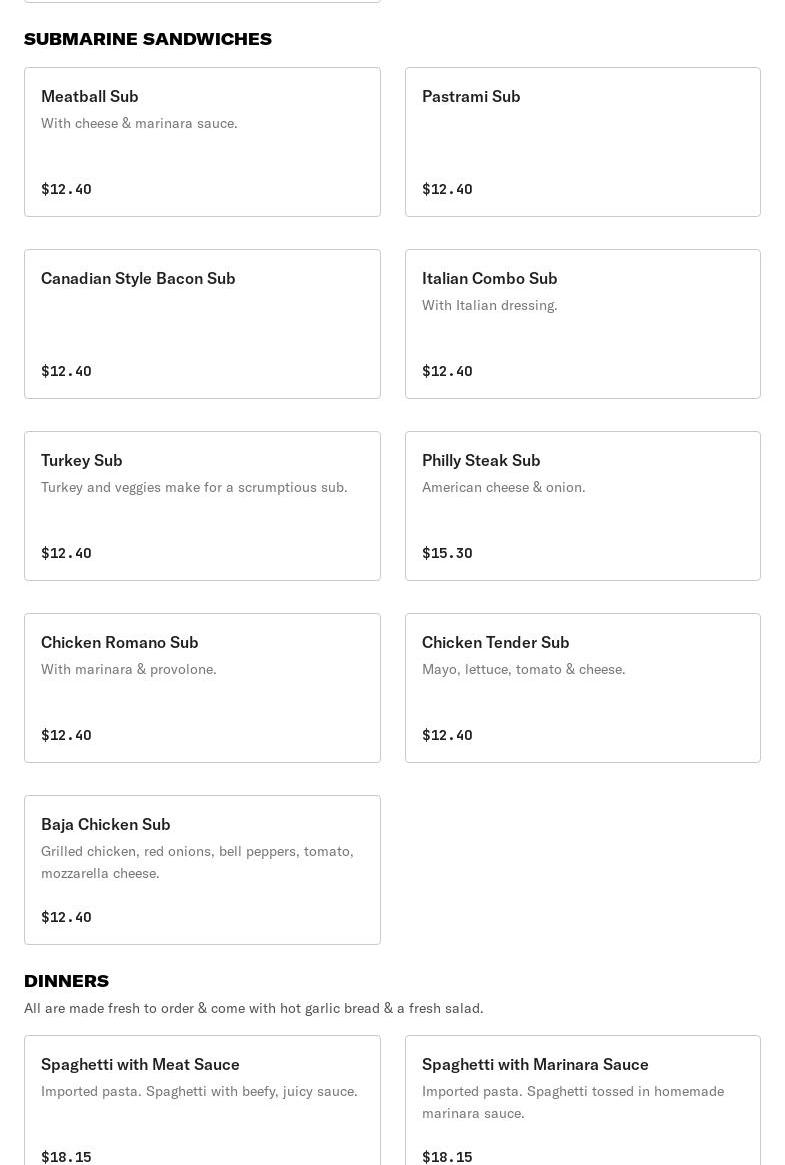This screenshot has width=785, height=1165.
Task: Choose the Baja Chicken Sub
Action: 202,870
